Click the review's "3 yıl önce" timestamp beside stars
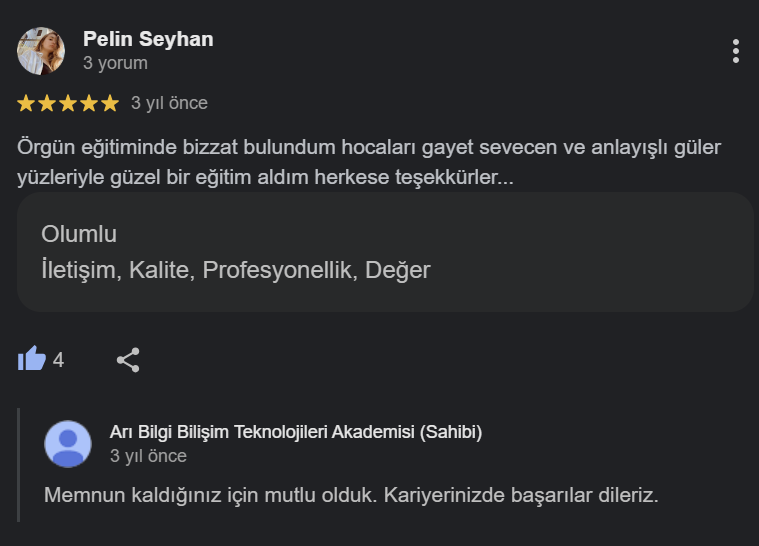The image size is (759, 546). click(x=169, y=103)
